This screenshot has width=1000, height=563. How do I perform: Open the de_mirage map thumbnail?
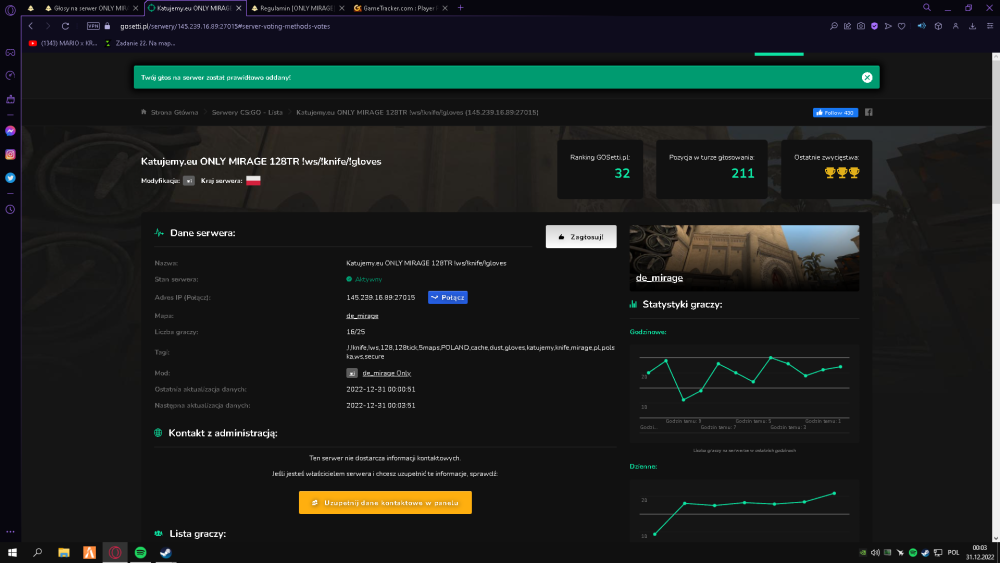coord(744,258)
